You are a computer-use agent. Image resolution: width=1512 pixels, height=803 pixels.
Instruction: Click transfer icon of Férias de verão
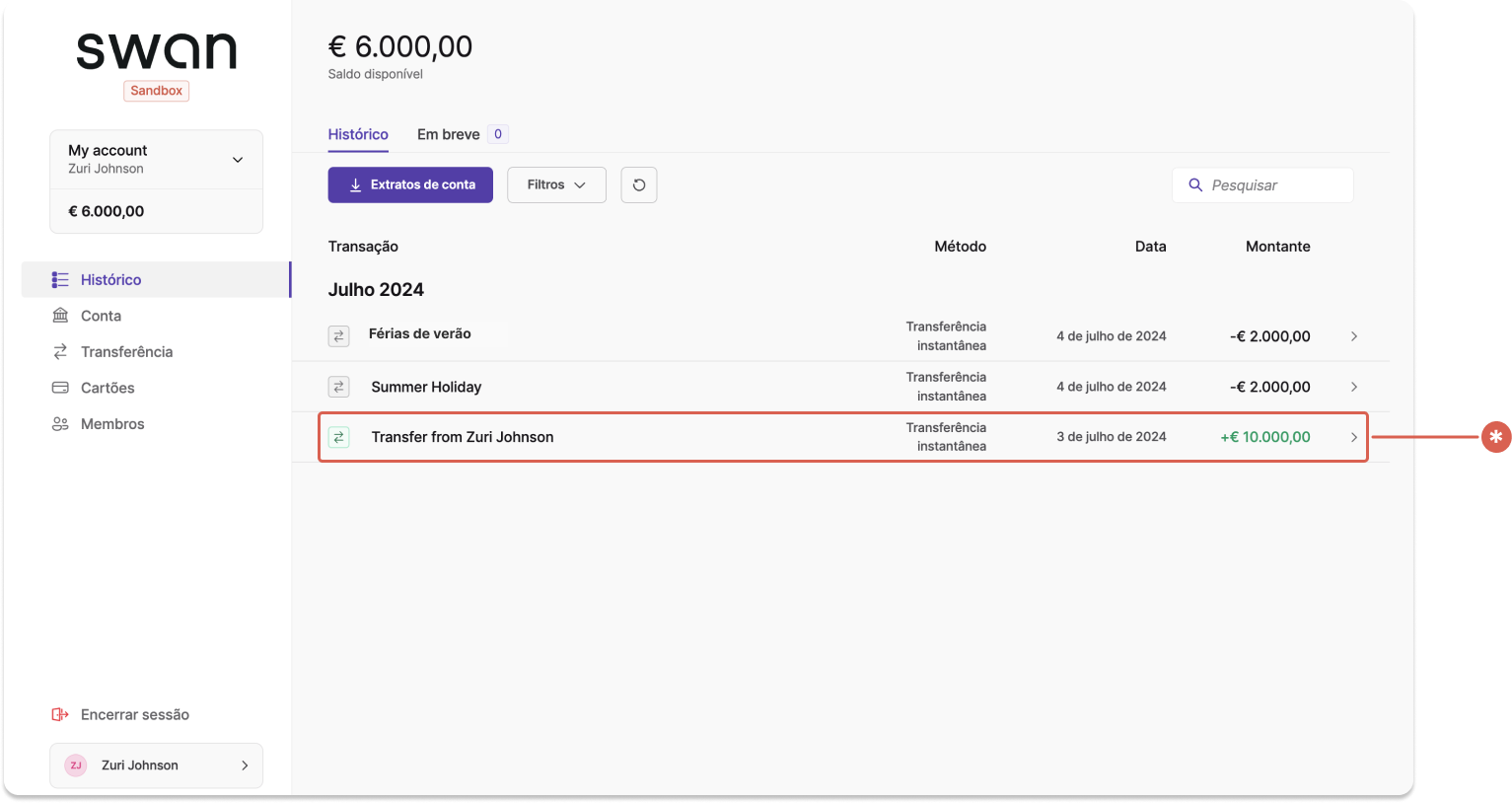pyautogui.click(x=338, y=336)
